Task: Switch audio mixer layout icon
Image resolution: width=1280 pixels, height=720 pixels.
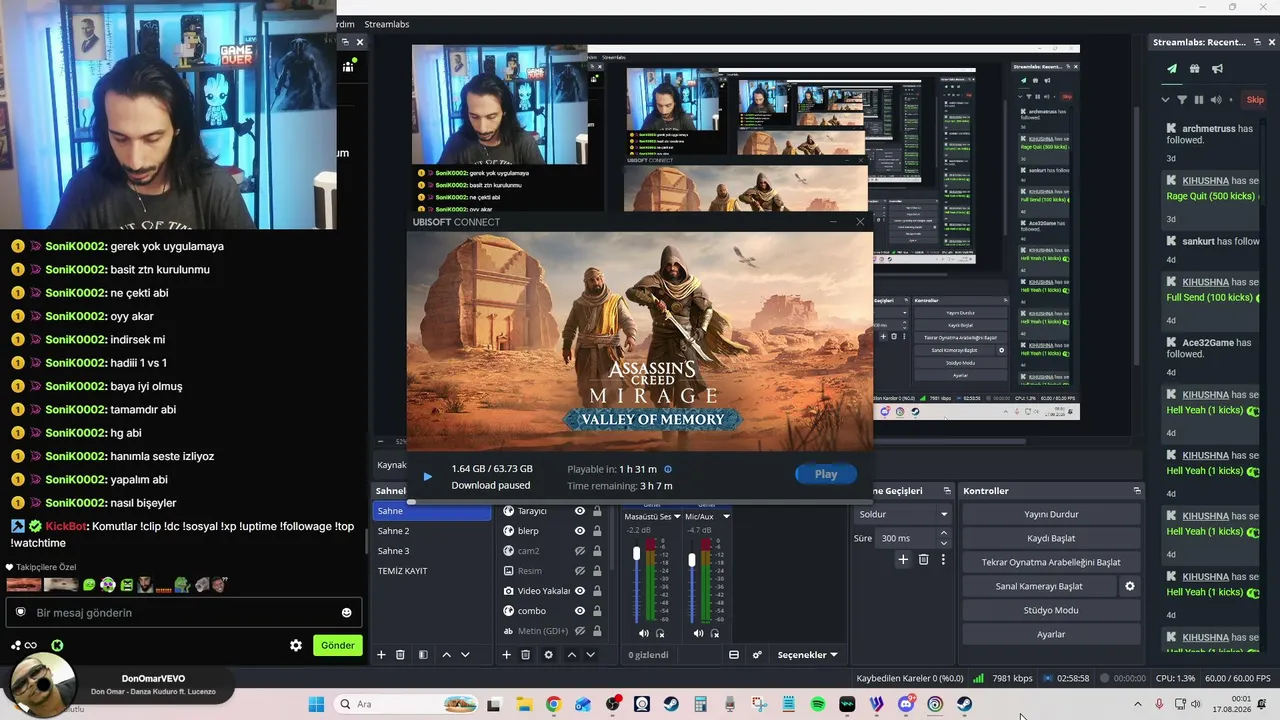Action: tap(734, 655)
